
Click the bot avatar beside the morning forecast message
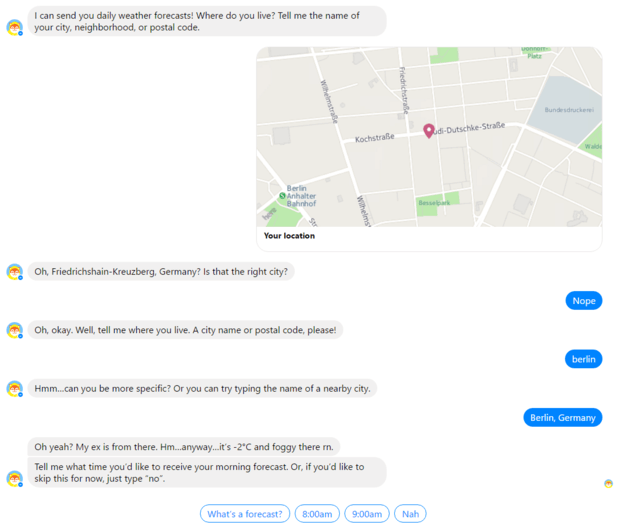(x=15, y=479)
